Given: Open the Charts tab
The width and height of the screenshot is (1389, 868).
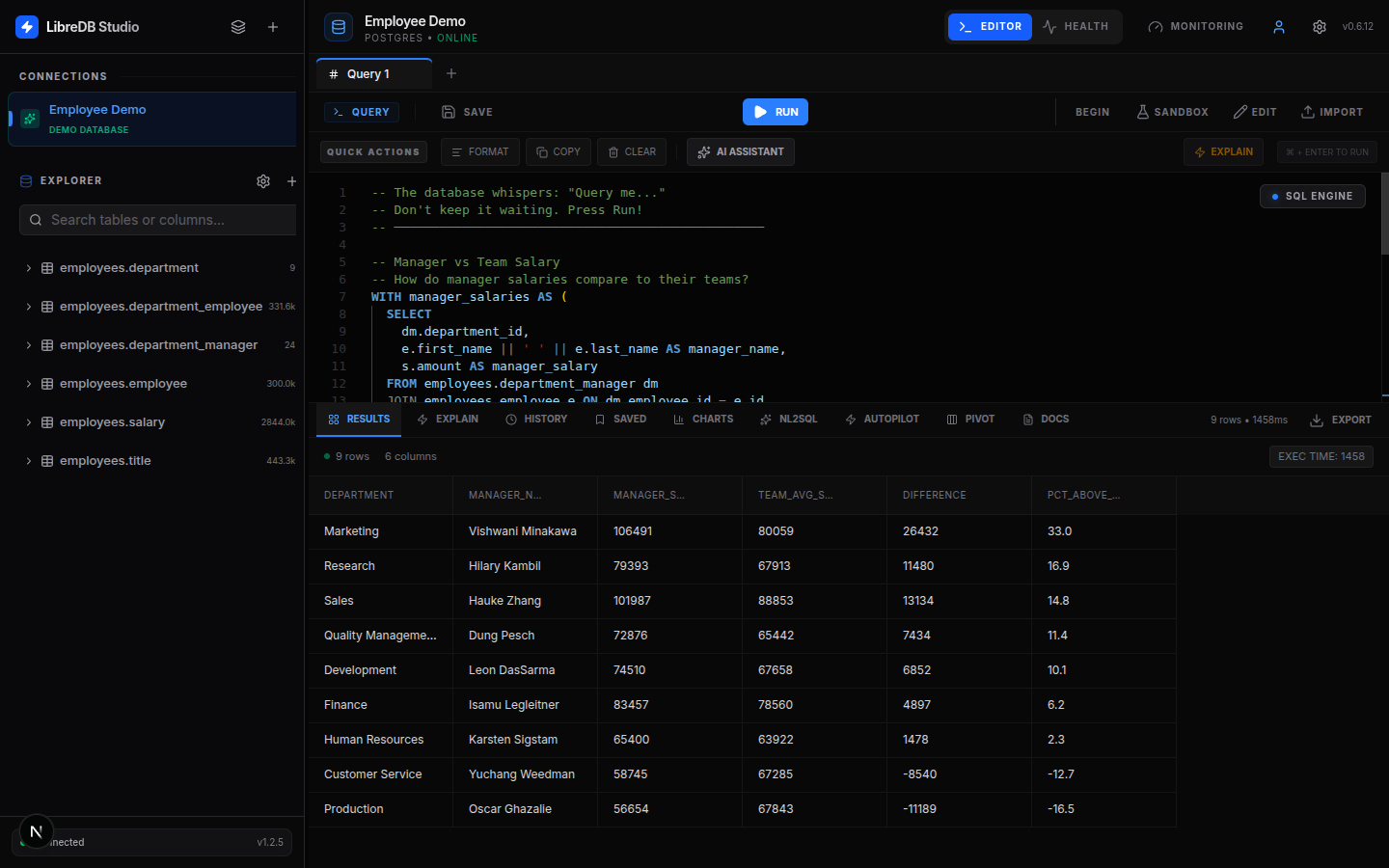Looking at the screenshot, I should (703, 420).
